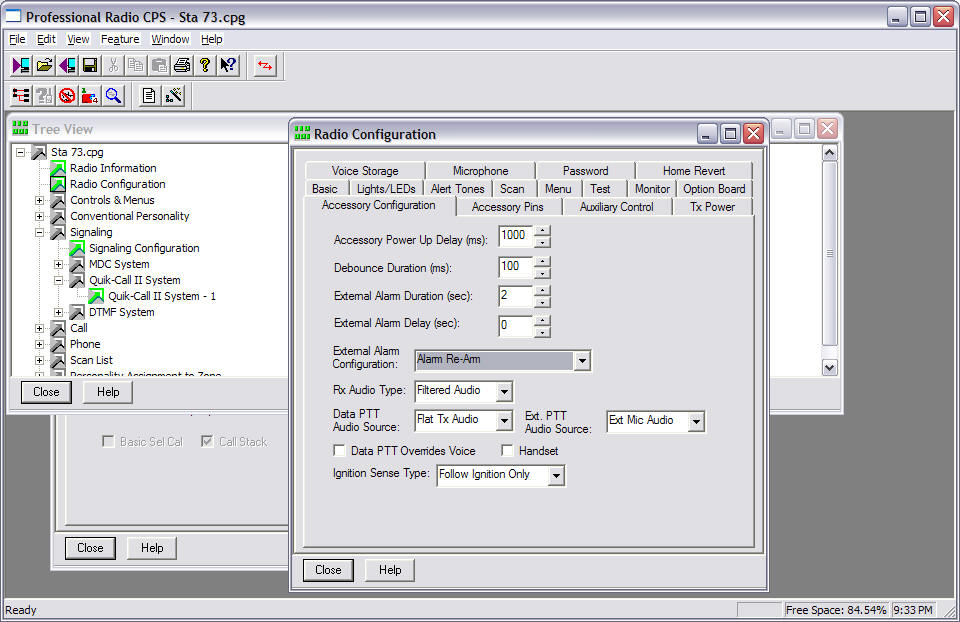Image resolution: width=960 pixels, height=622 pixels.
Task: Open the Ignition Sense Type dropdown
Action: pos(556,476)
